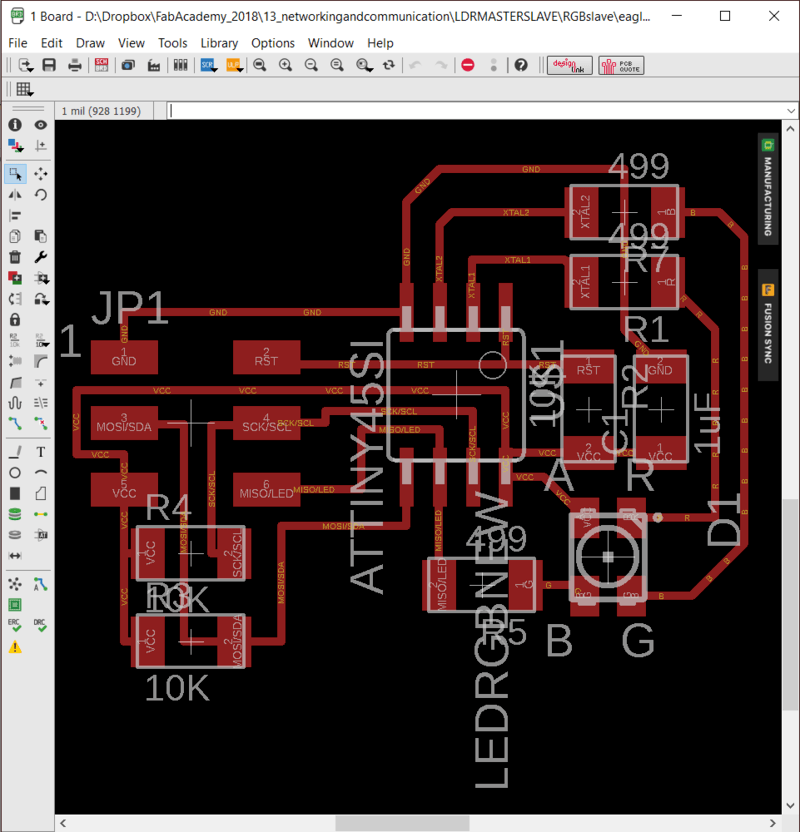
Task: Open the Errors warning triangle
Action: [x=15, y=647]
